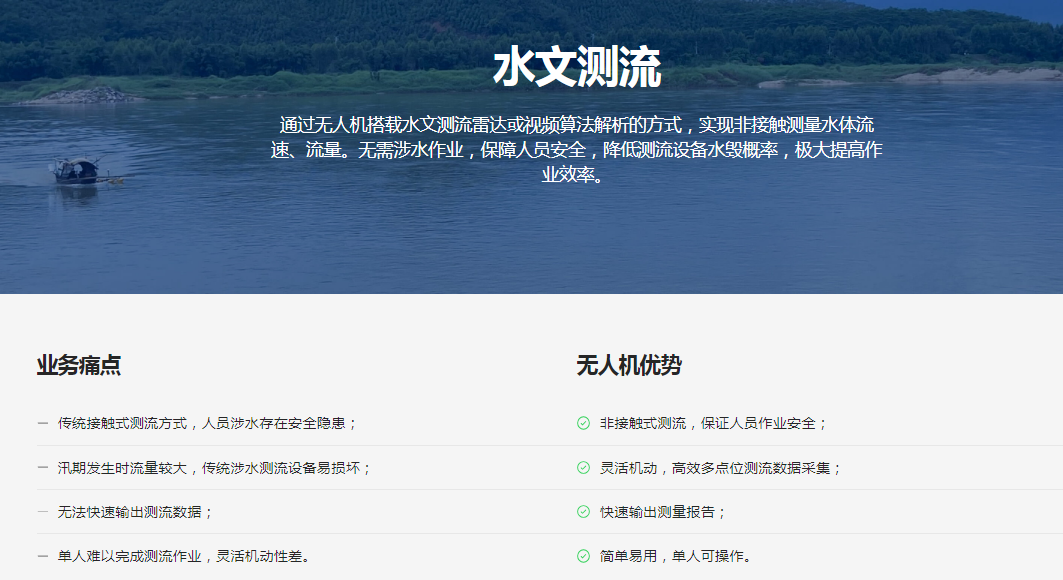Click the boat in the river banner image
Viewport: 1063px width, 580px height.
coord(78,171)
